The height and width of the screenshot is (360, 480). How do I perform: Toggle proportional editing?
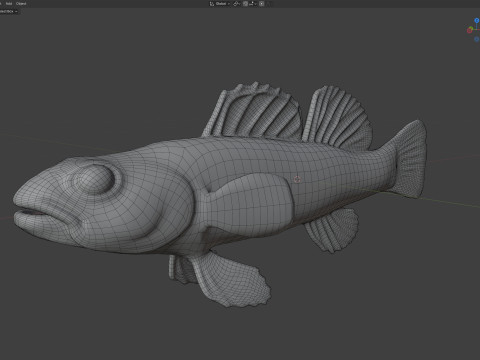[x=261, y=4]
